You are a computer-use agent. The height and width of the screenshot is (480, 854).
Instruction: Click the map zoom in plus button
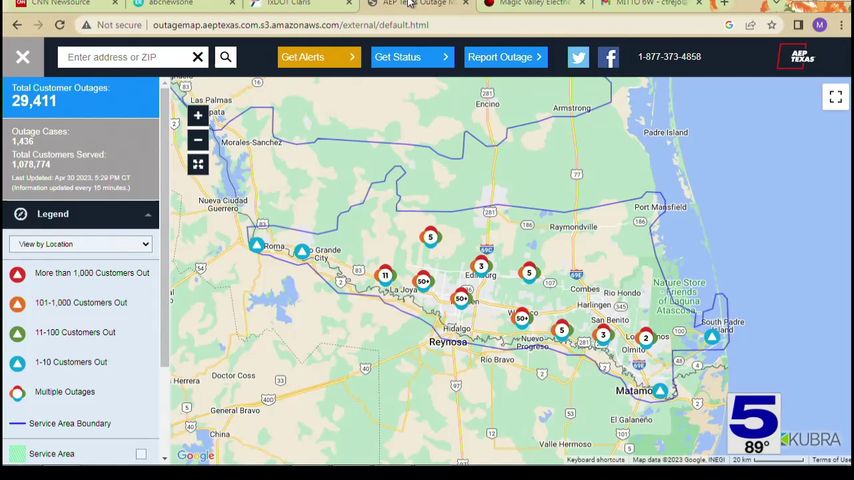coord(197,116)
